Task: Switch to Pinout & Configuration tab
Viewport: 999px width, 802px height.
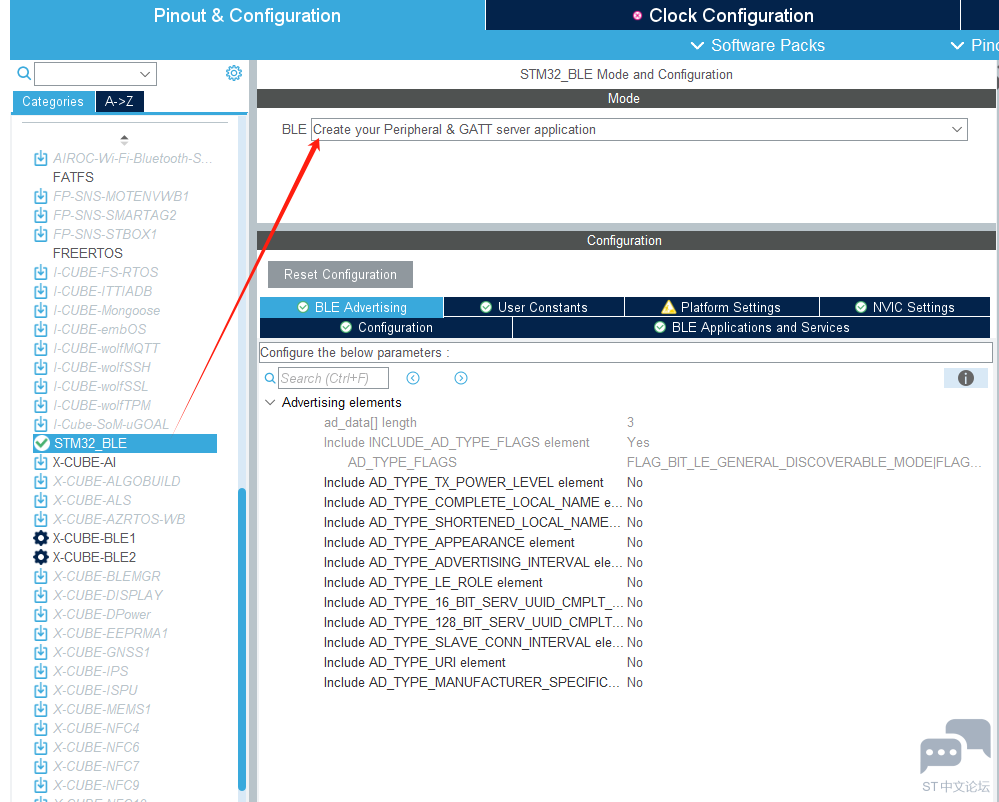Action: click(247, 15)
